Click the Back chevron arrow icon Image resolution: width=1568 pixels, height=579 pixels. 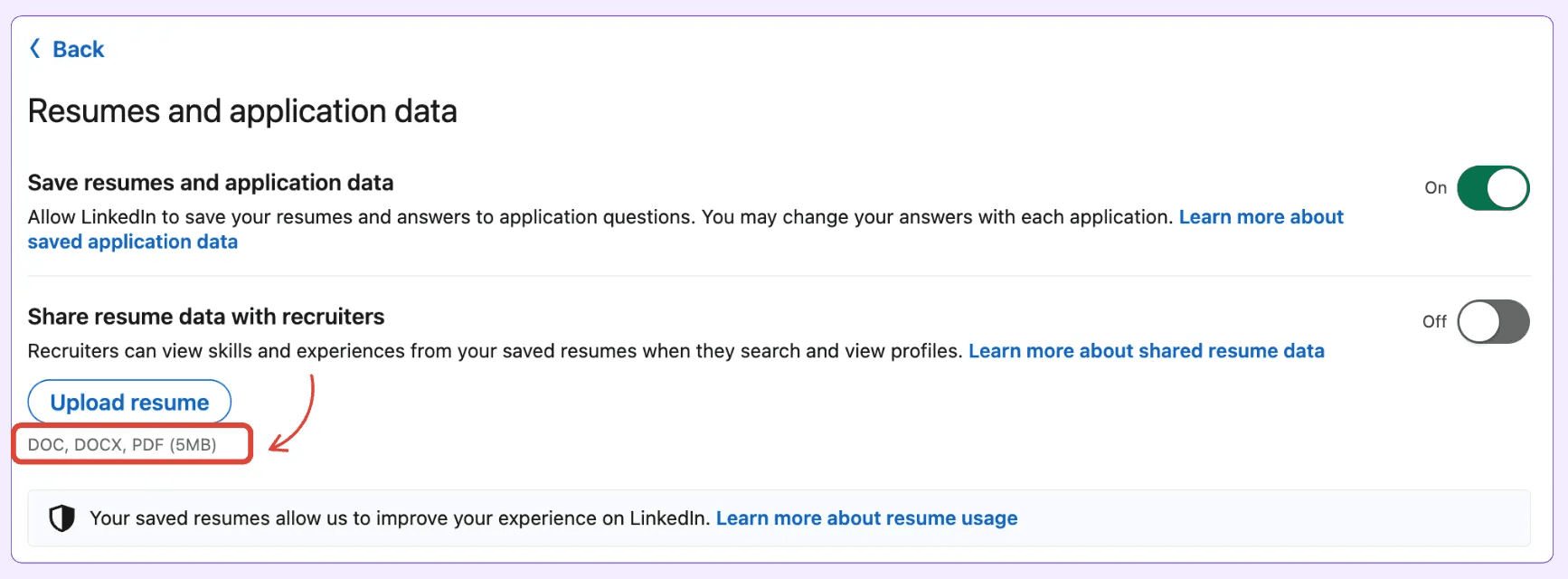click(35, 49)
